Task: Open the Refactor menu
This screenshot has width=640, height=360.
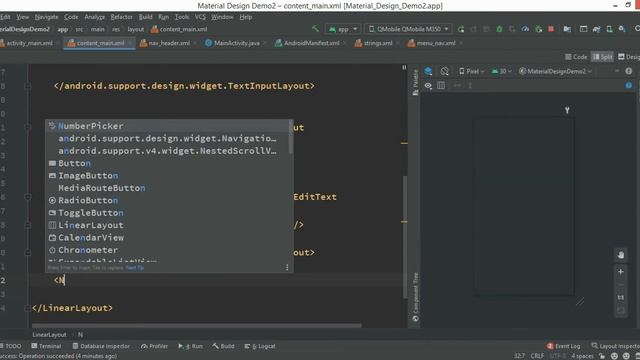Action: click(122, 17)
